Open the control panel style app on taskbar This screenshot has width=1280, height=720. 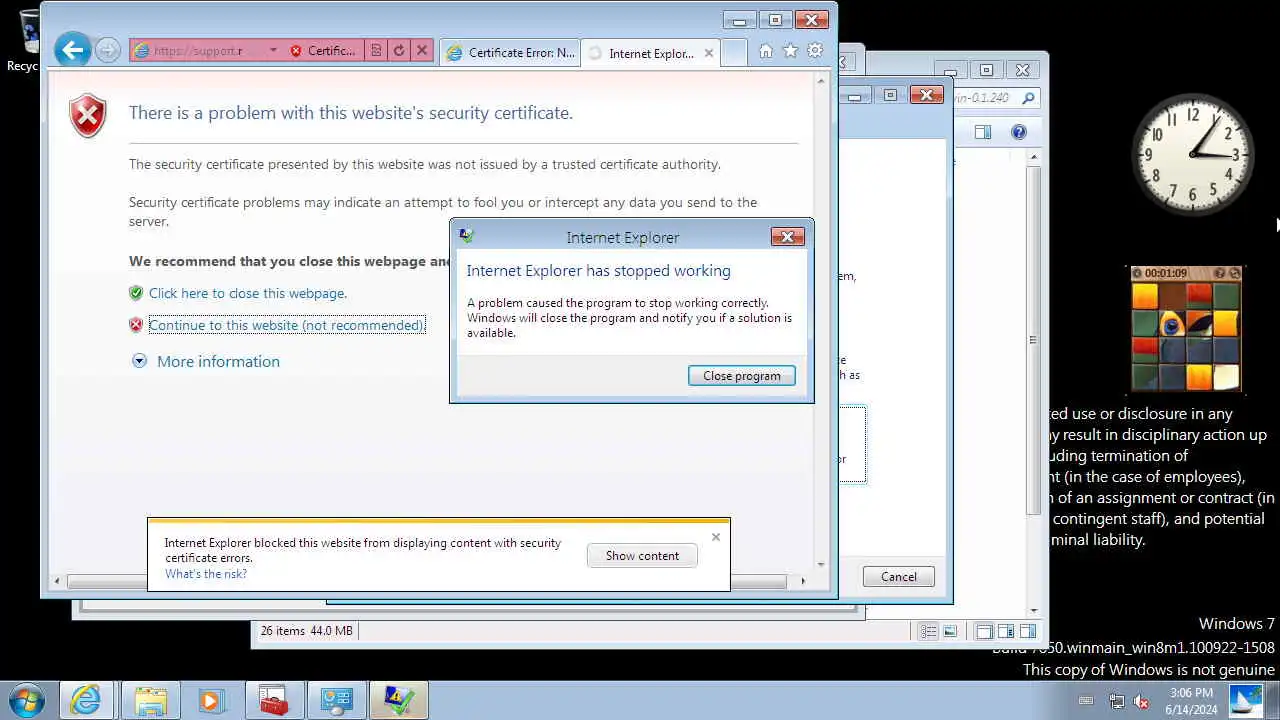pos(336,700)
